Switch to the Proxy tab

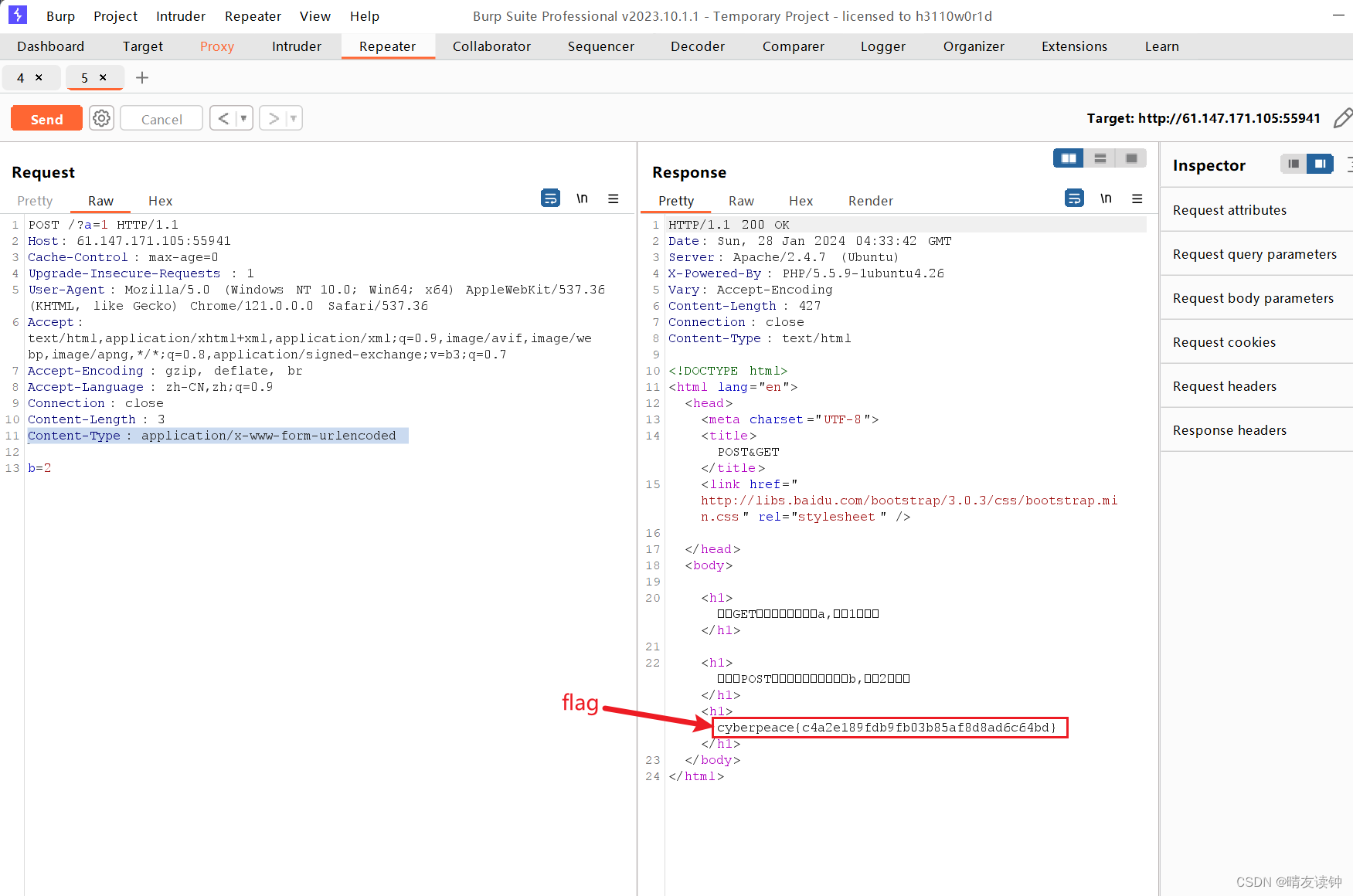(x=217, y=46)
